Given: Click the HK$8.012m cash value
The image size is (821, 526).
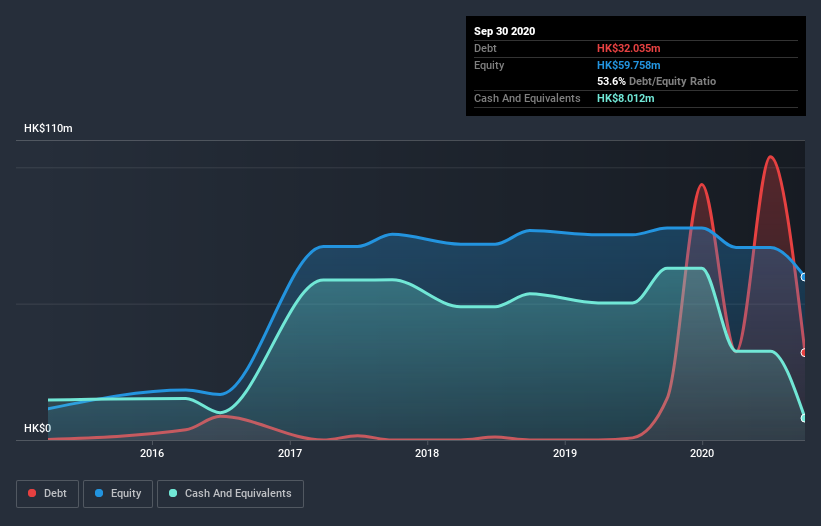Looking at the screenshot, I should pyautogui.click(x=626, y=98).
